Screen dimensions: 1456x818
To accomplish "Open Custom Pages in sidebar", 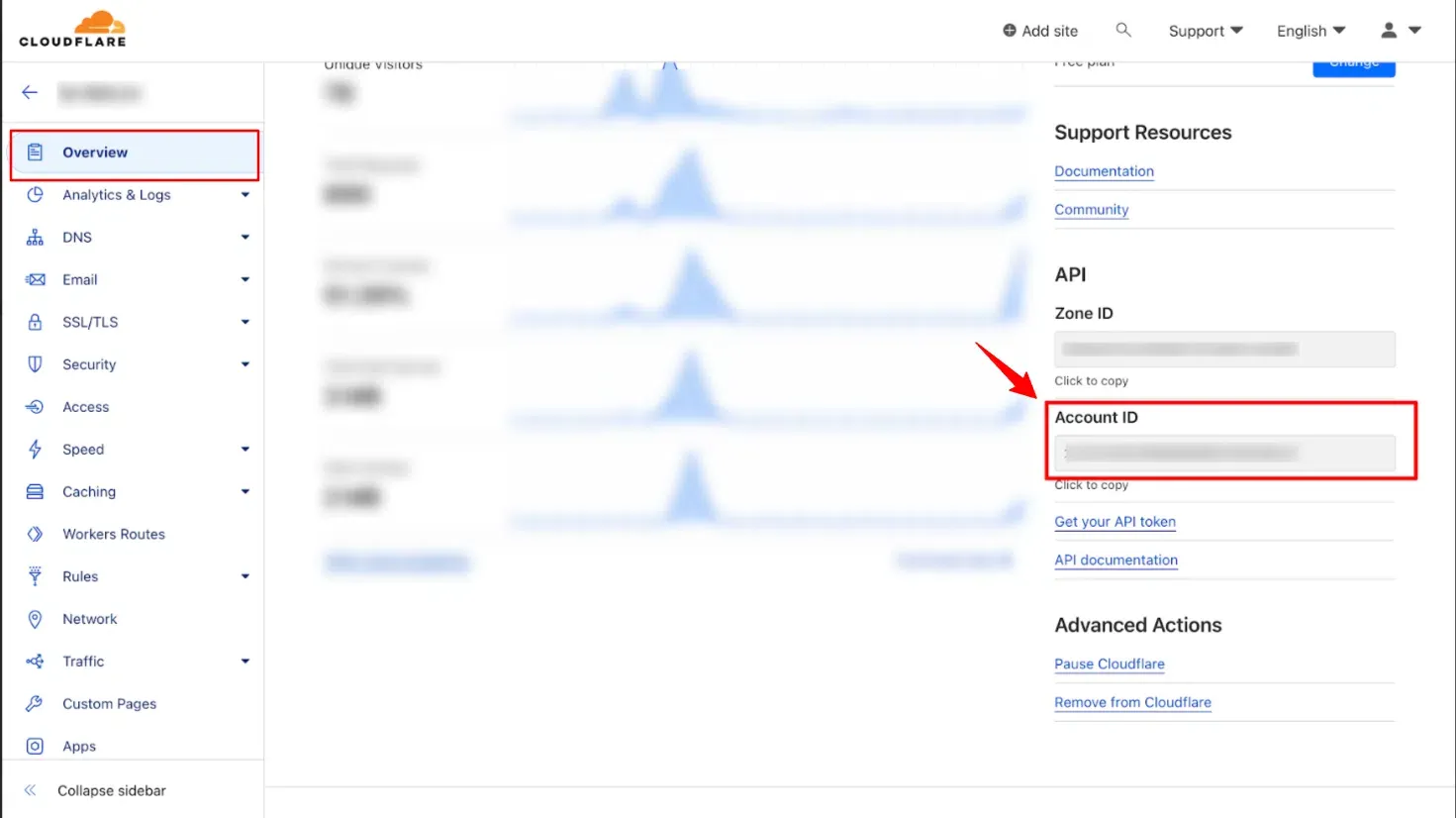I will [110, 704].
